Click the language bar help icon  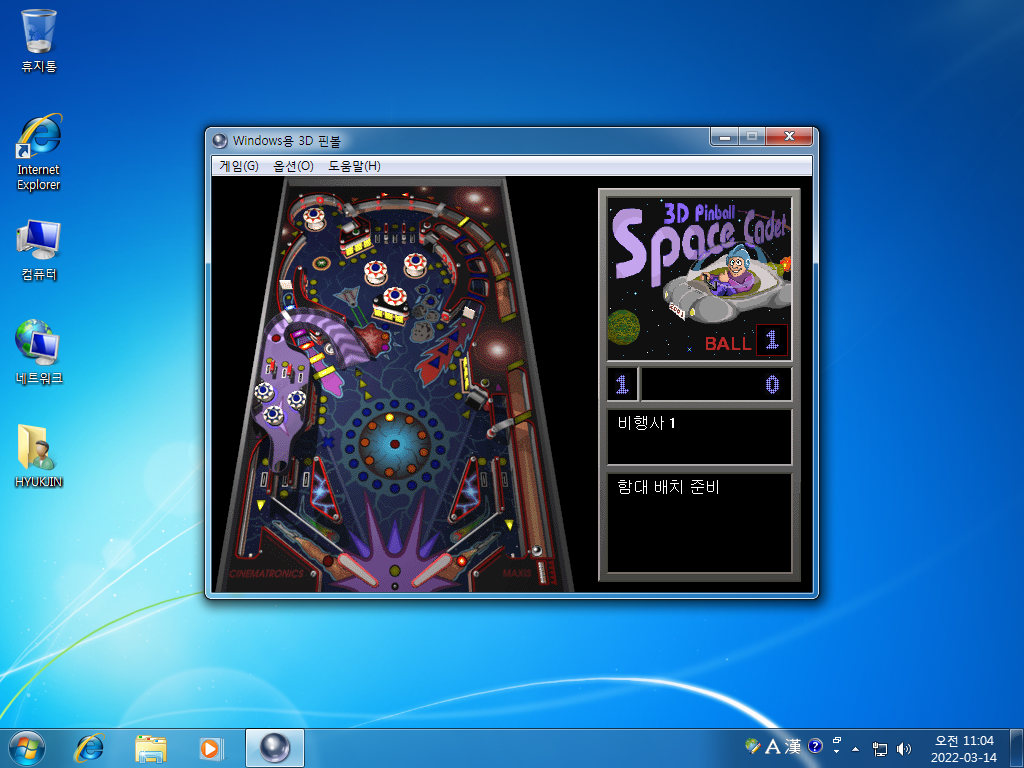(x=815, y=746)
